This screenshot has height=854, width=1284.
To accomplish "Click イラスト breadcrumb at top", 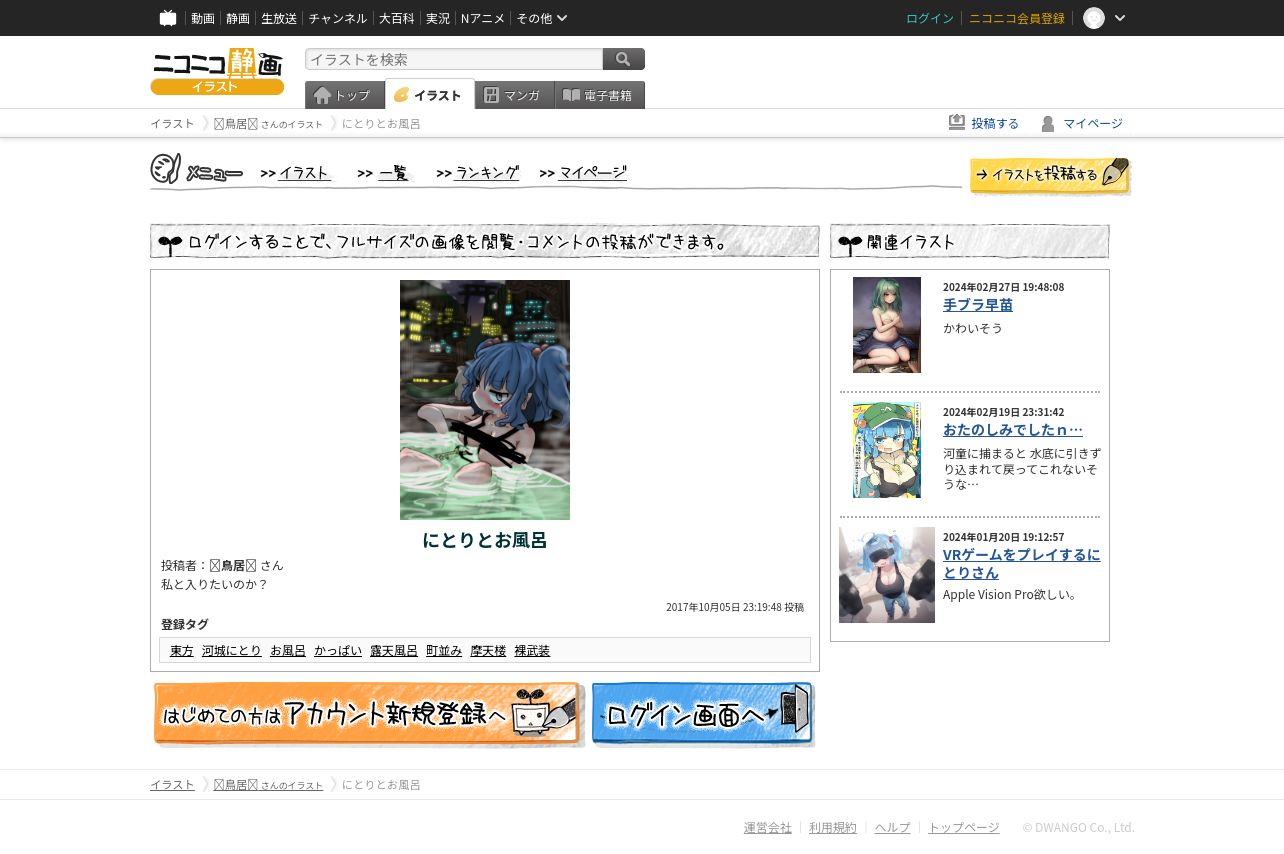I will (x=172, y=124).
